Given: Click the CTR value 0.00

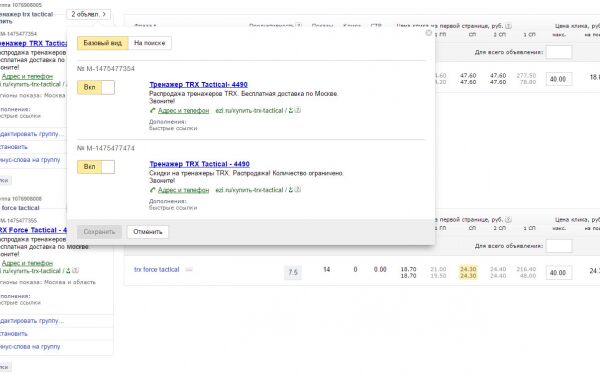Looking at the screenshot, I should 380,270.
